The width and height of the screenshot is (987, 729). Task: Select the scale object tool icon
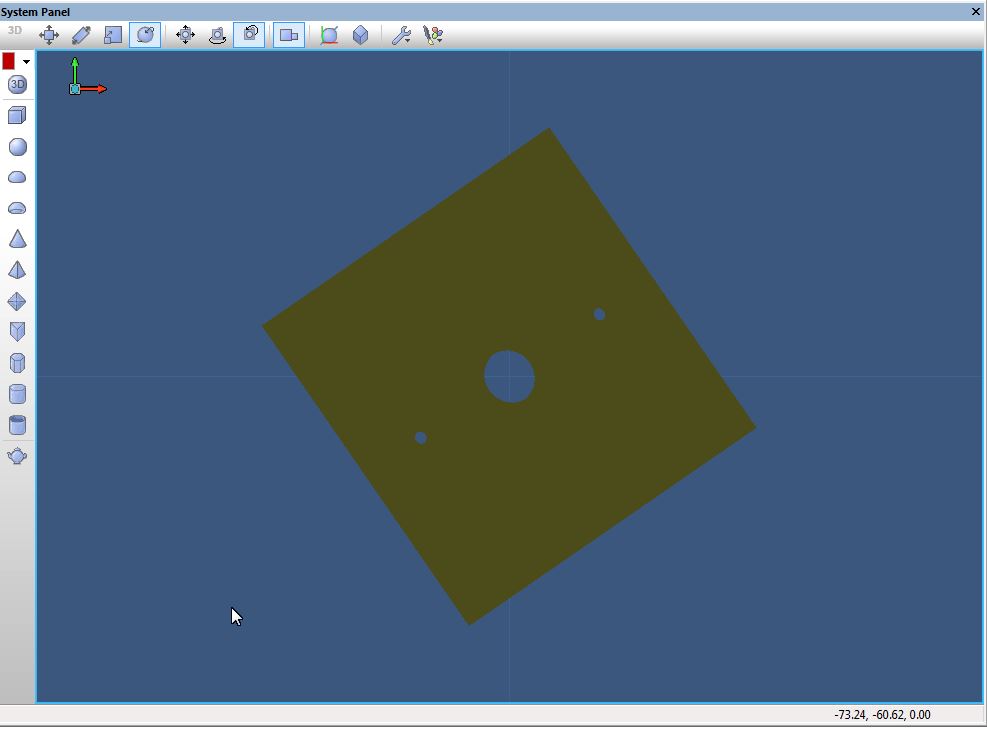point(113,35)
